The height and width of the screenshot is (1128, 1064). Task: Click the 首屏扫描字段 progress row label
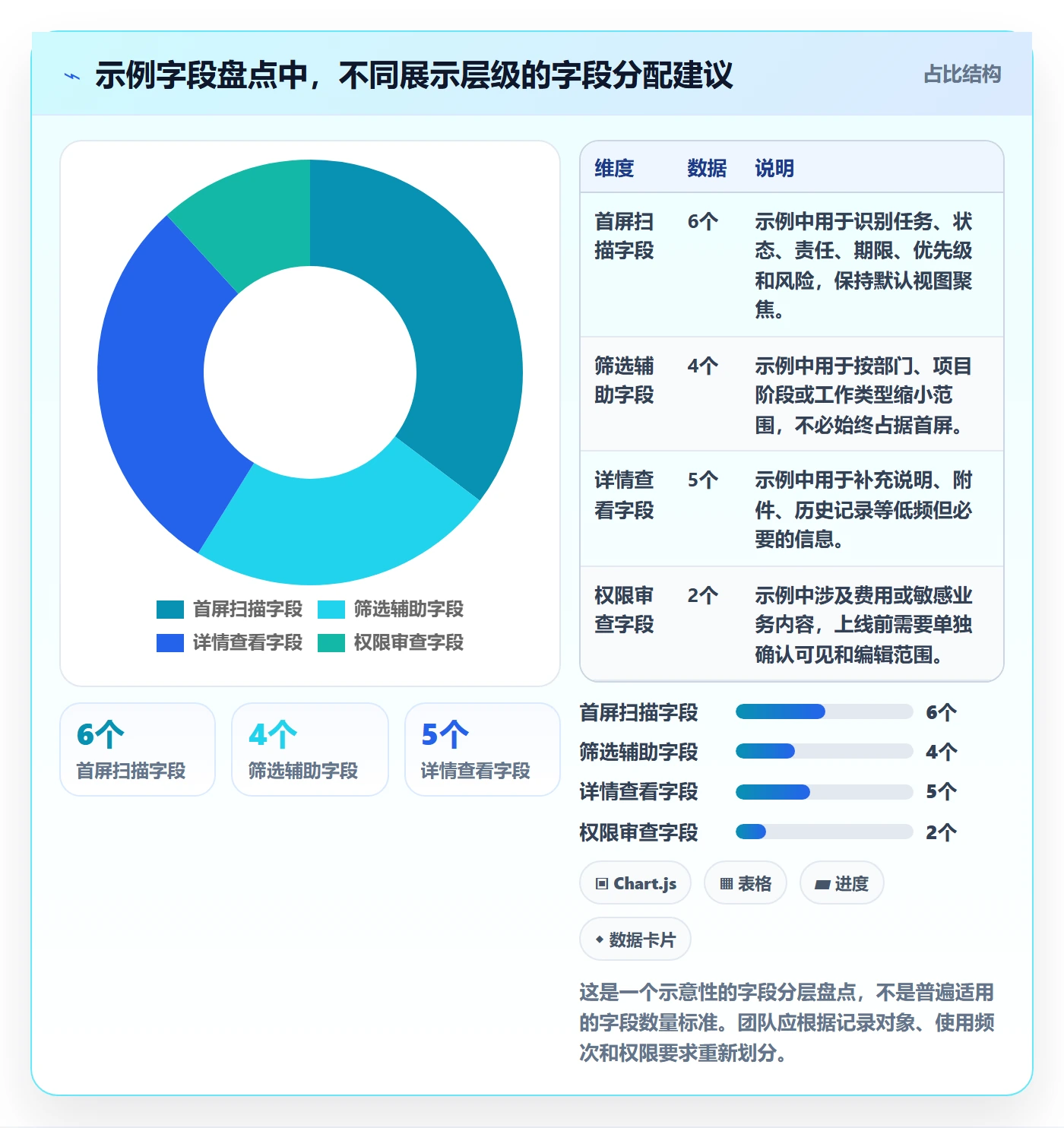(x=638, y=712)
